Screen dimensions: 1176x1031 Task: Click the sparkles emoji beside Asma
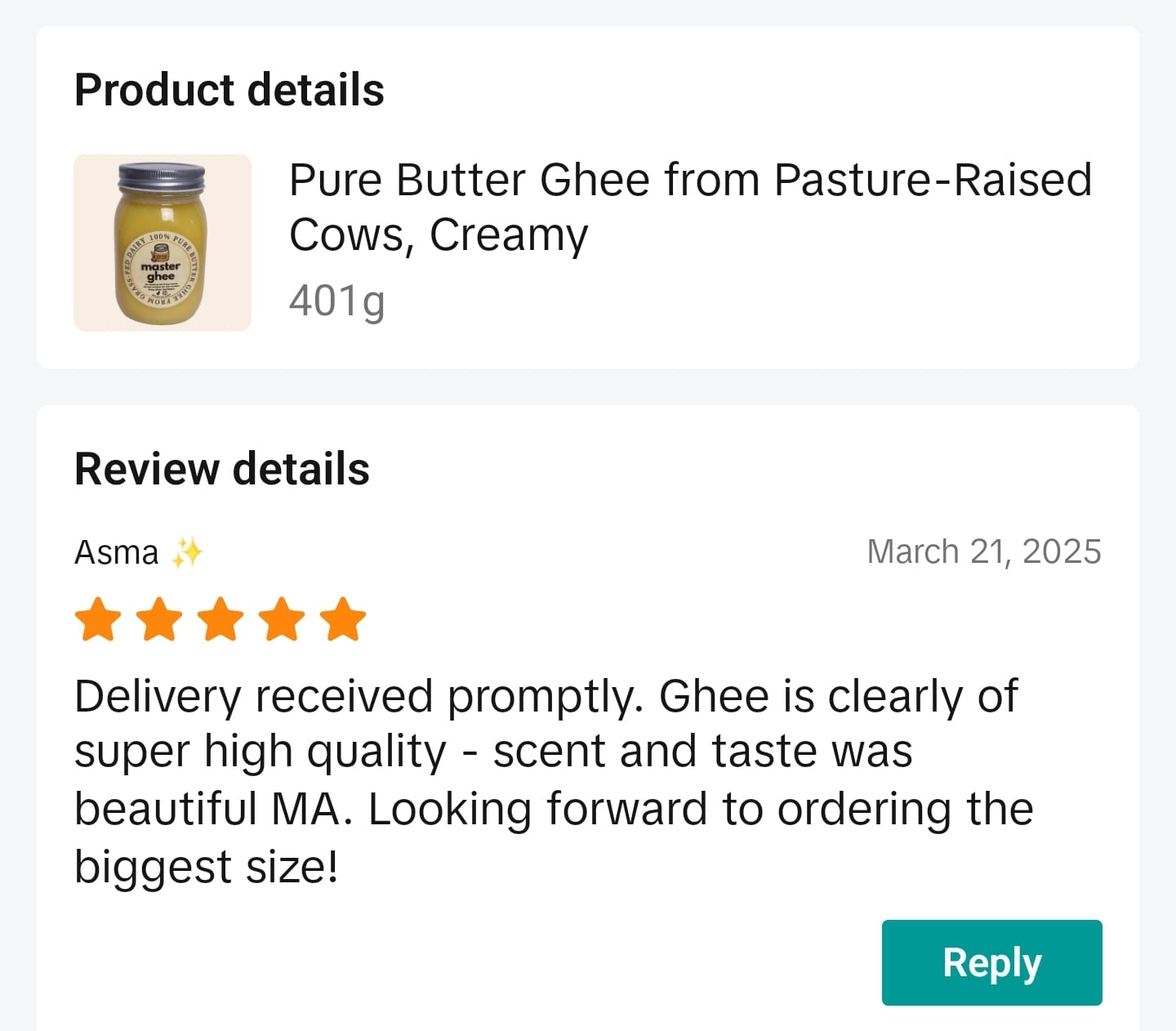187,553
